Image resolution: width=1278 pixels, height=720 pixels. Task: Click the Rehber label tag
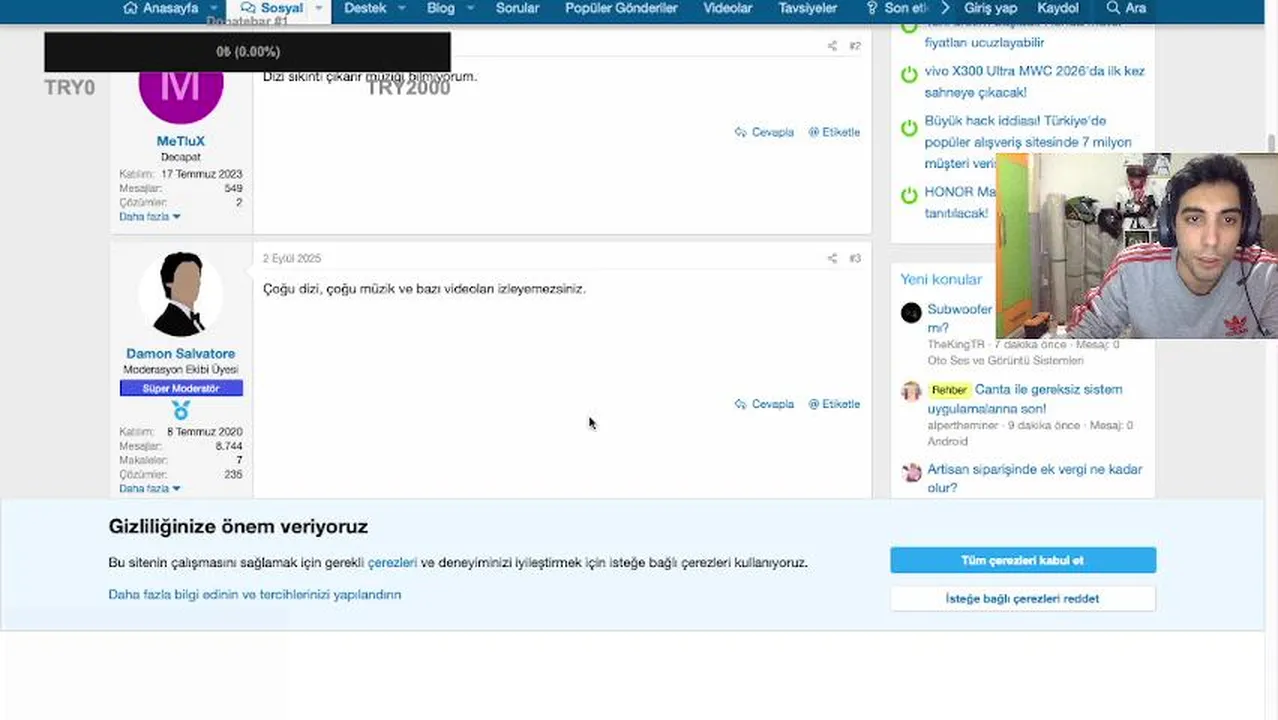point(949,390)
